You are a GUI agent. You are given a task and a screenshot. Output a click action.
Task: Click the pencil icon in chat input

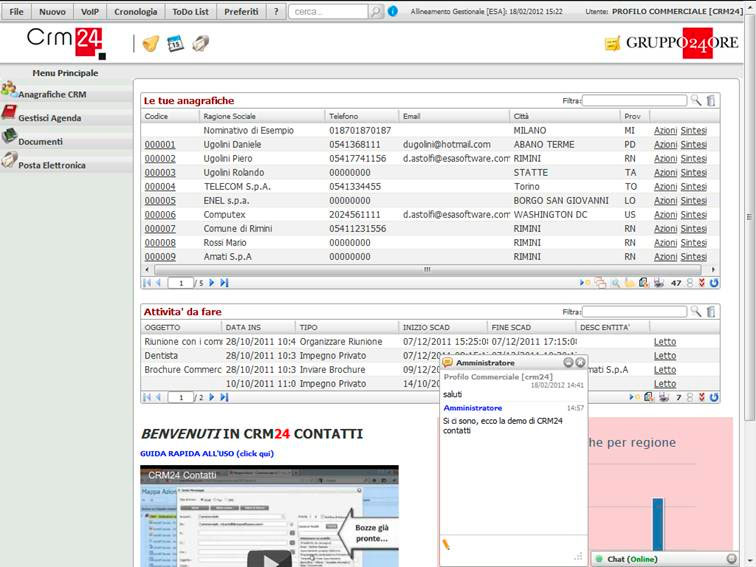pyautogui.click(x=446, y=545)
